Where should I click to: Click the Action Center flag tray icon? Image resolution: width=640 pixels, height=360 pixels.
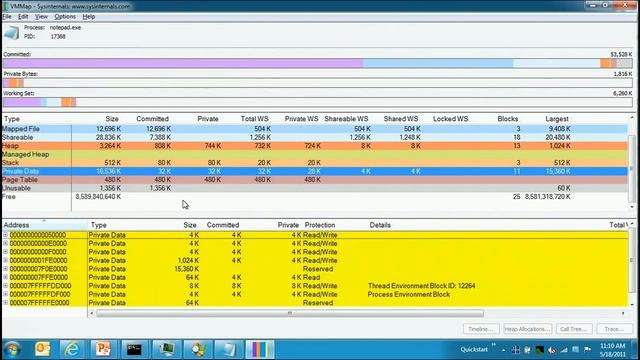coord(588,350)
